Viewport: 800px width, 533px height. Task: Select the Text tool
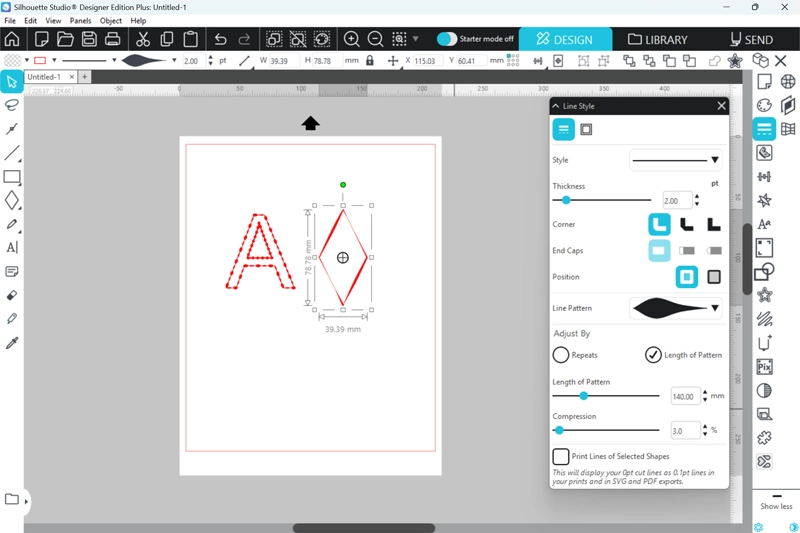click(12, 247)
